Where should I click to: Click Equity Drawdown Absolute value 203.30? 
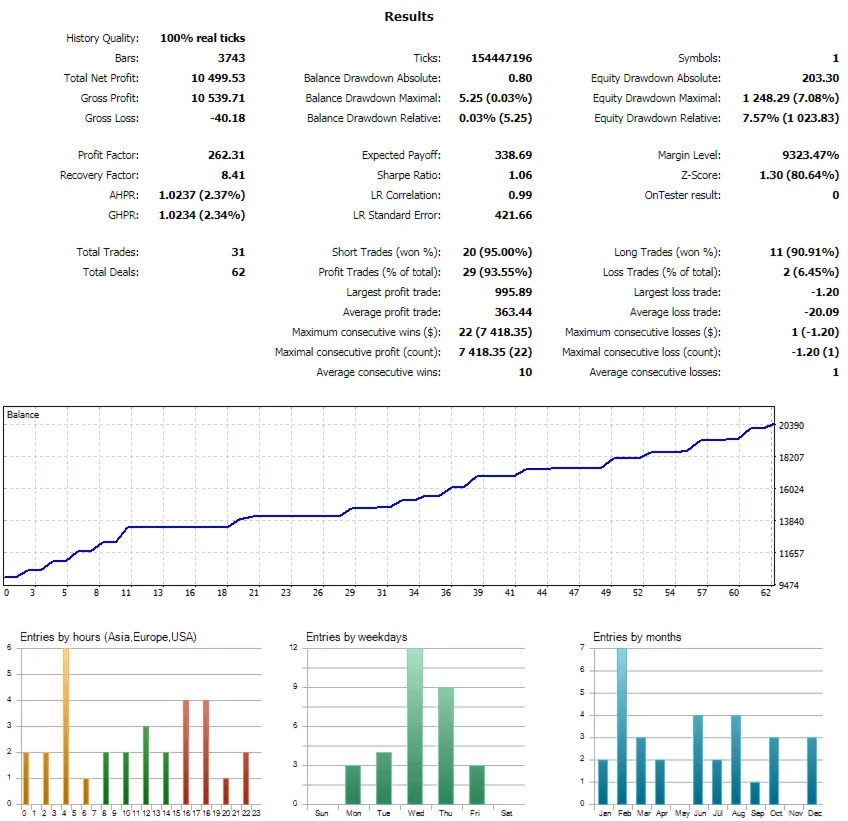820,78
